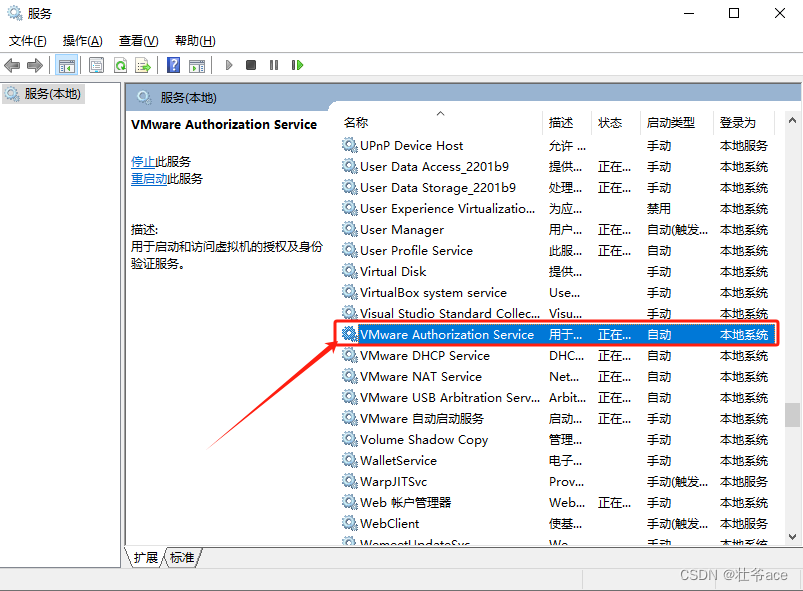803x591 pixels.
Task: Toggle the show/hide console tree icon
Action: 67,66
